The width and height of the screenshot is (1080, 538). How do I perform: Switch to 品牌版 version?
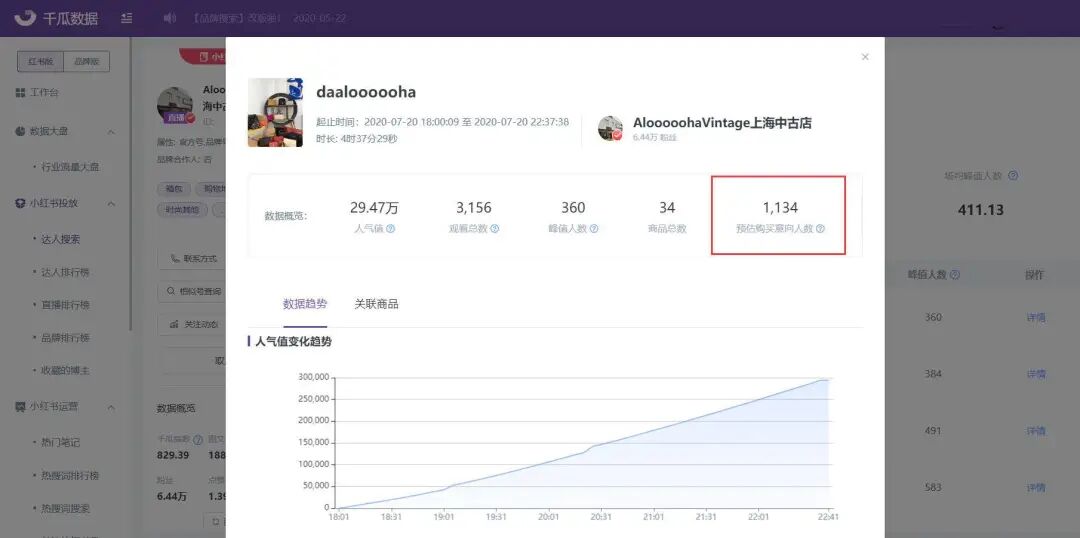click(x=87, y=61)
